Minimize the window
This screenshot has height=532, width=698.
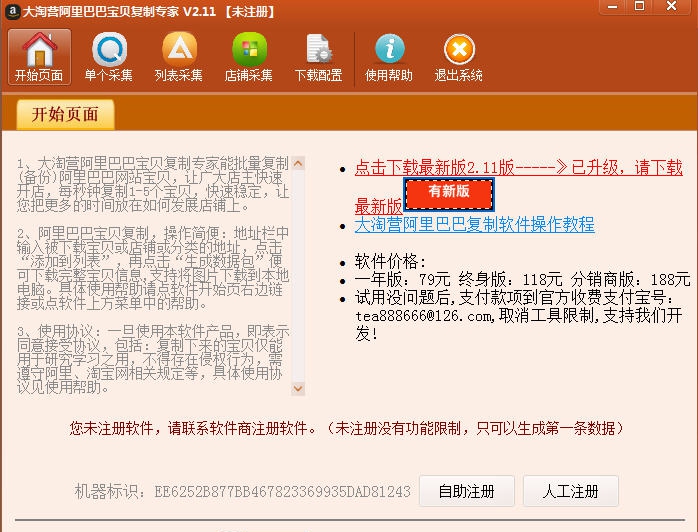coord(613,7)
